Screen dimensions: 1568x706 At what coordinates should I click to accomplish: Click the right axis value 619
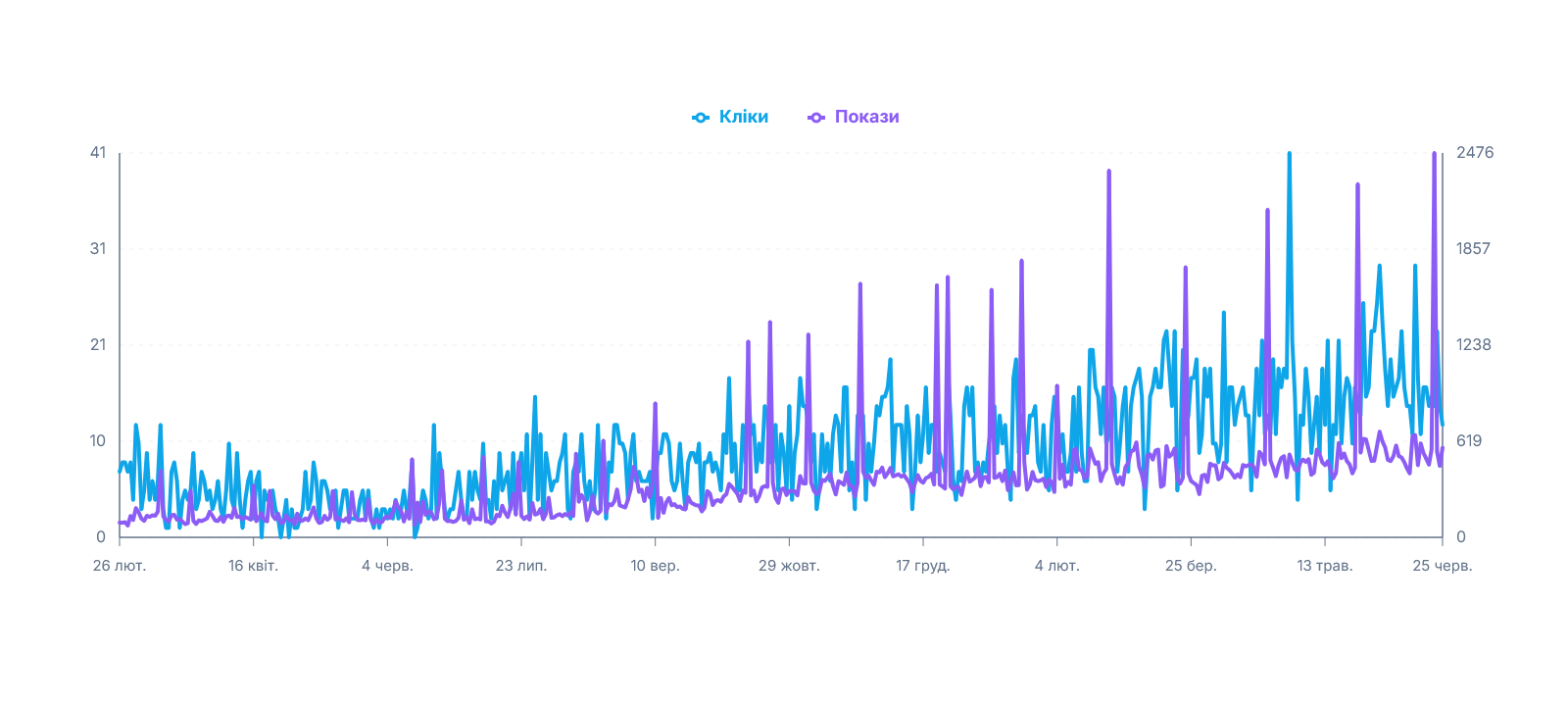tap(1469, 440)
